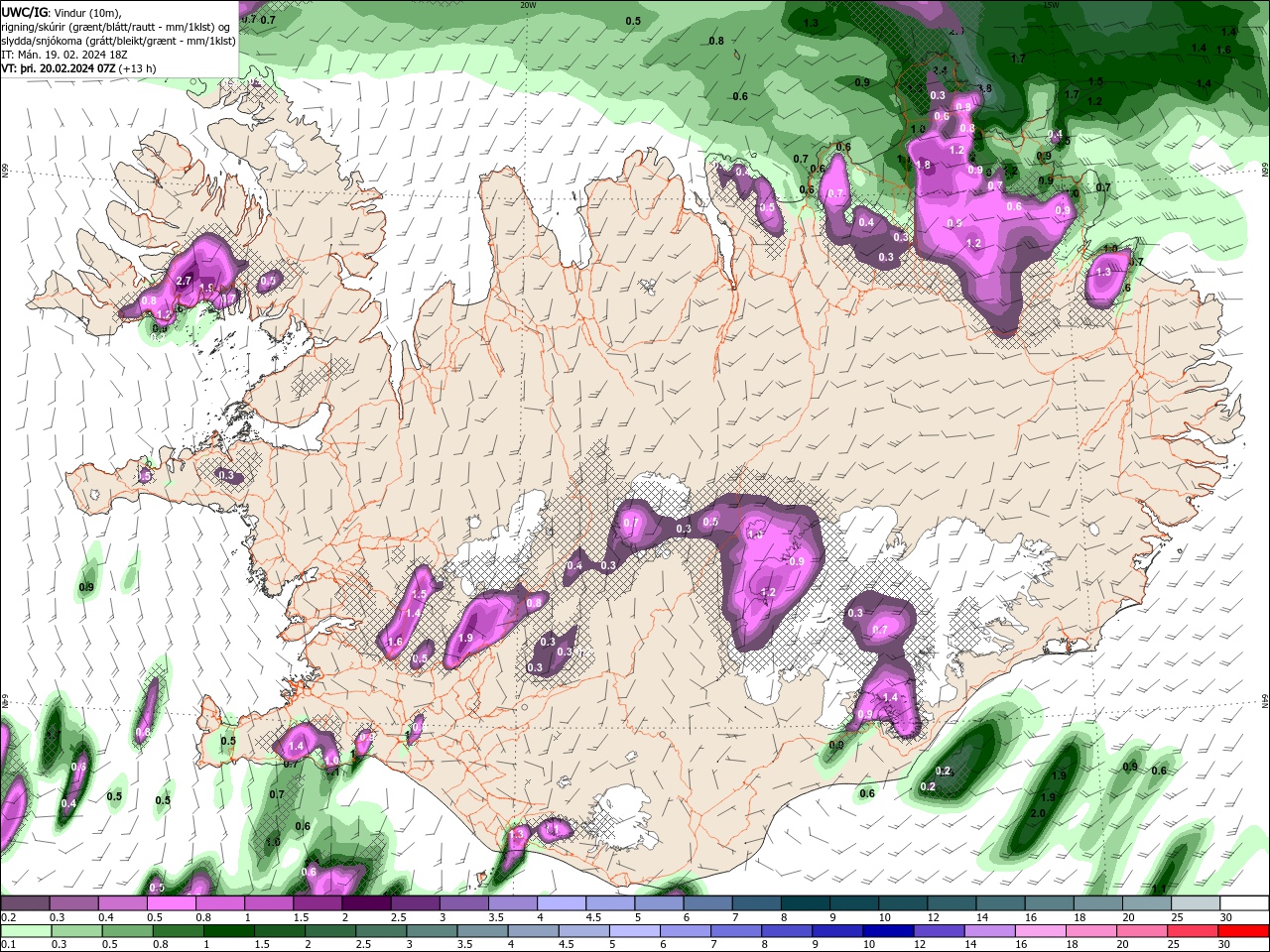Select the pale green 0.1 swatch in lower legend row

point(25,930)
